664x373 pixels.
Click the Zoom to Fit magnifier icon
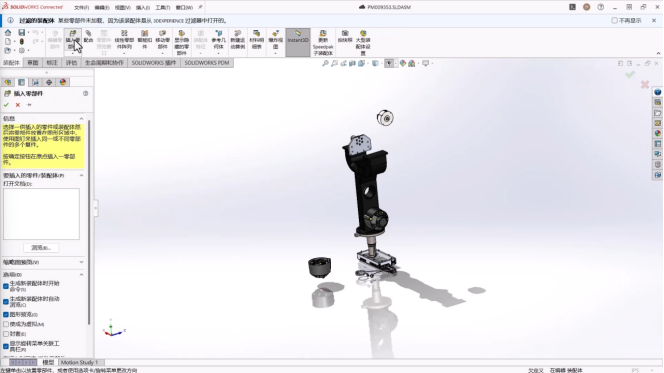(325, 63)
